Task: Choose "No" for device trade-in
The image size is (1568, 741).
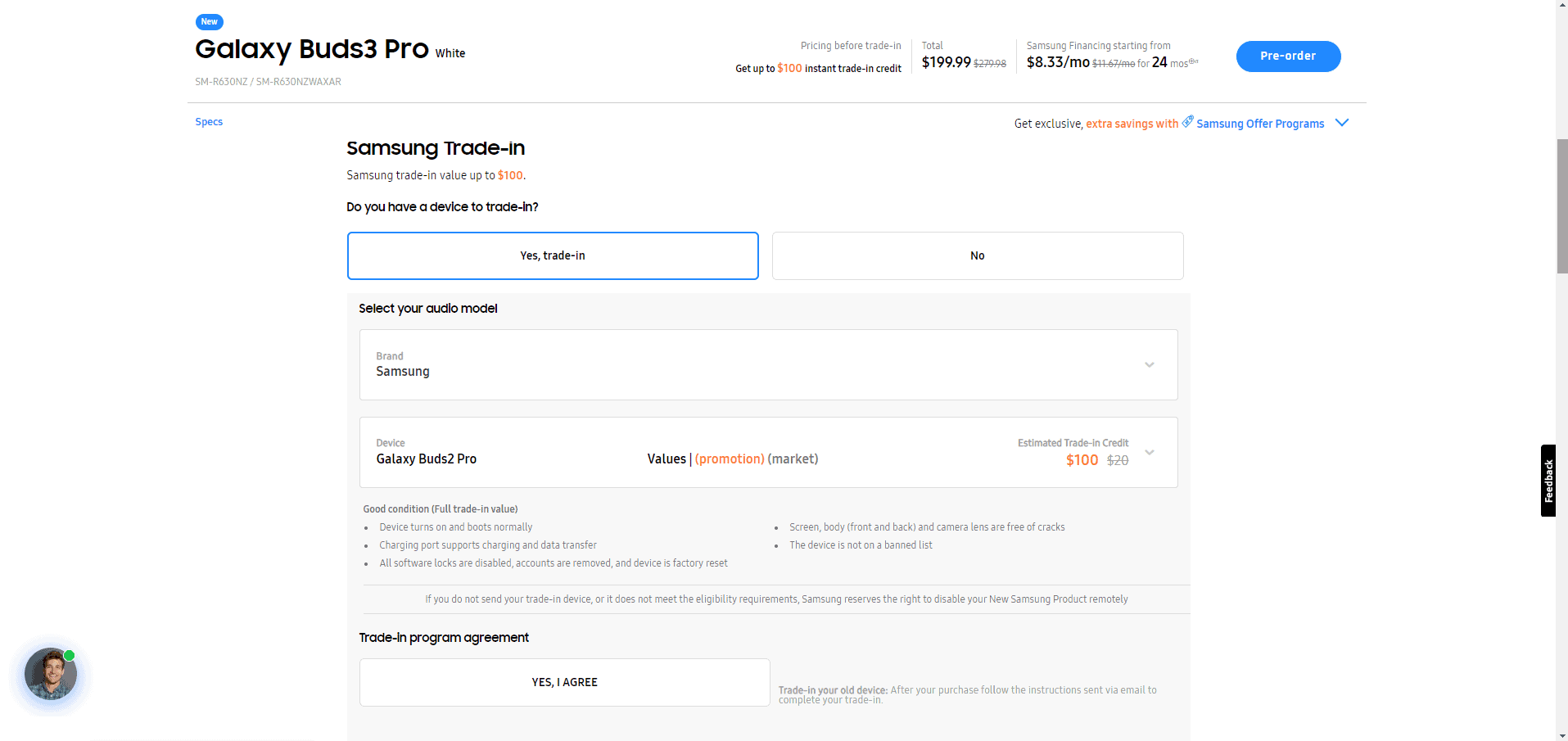Action: [977, 255]
